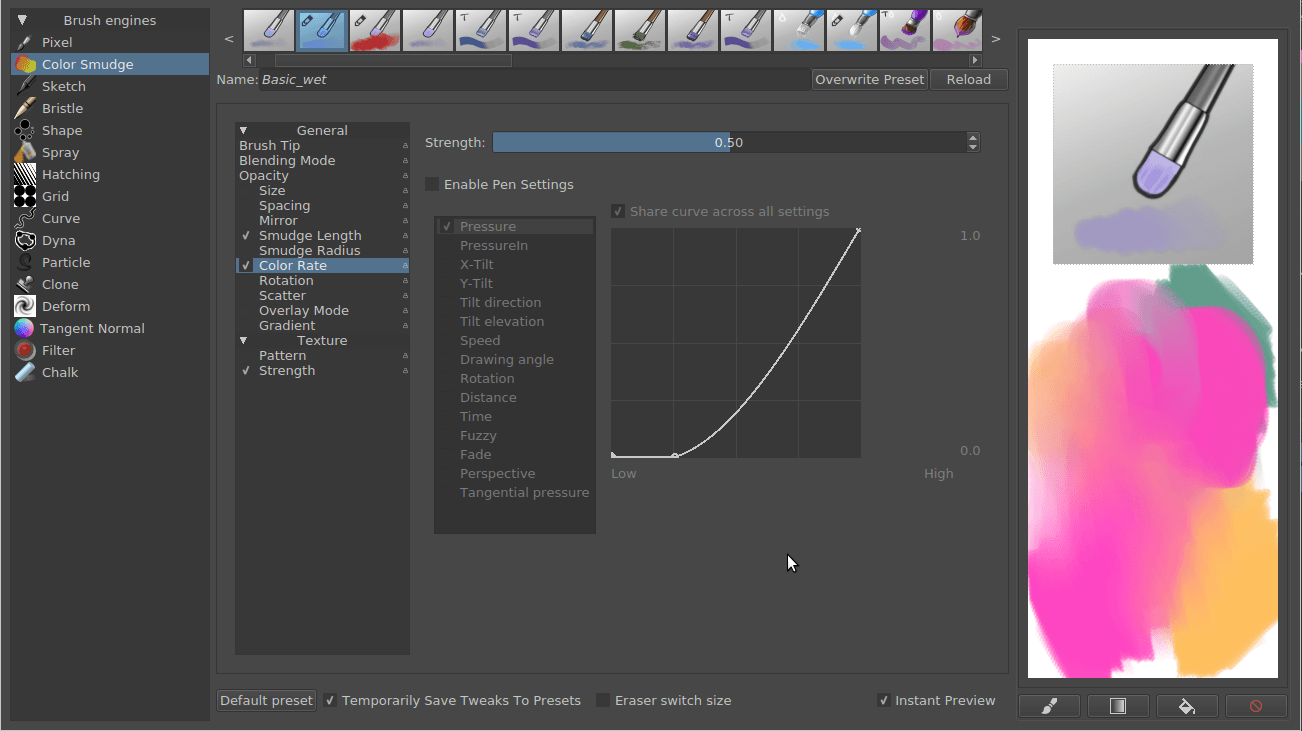Collapse the General settings section
This screenshot has height=731, width=1302.
[243, 130]
